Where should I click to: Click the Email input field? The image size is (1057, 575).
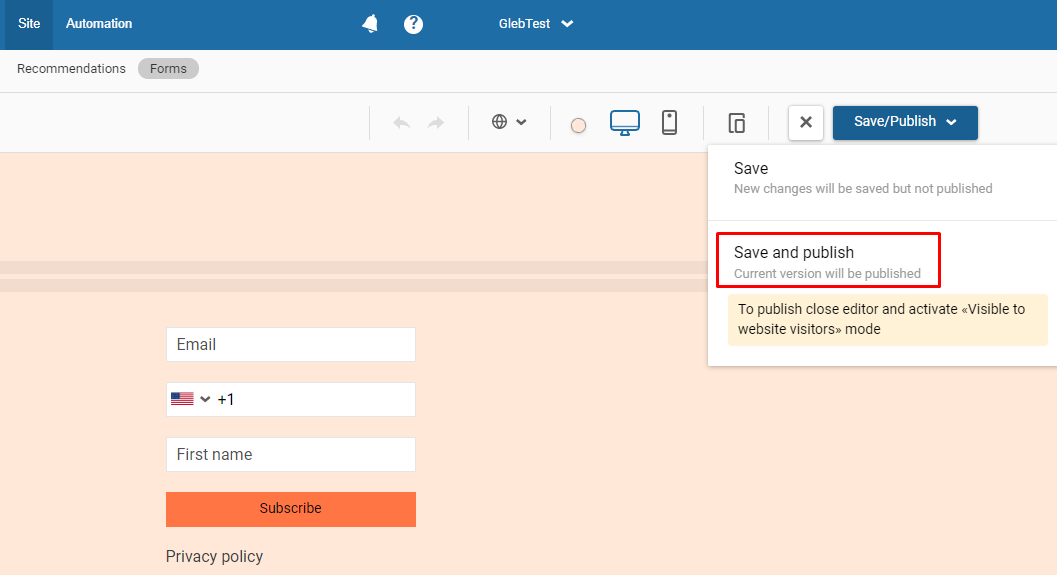(290, 344)
